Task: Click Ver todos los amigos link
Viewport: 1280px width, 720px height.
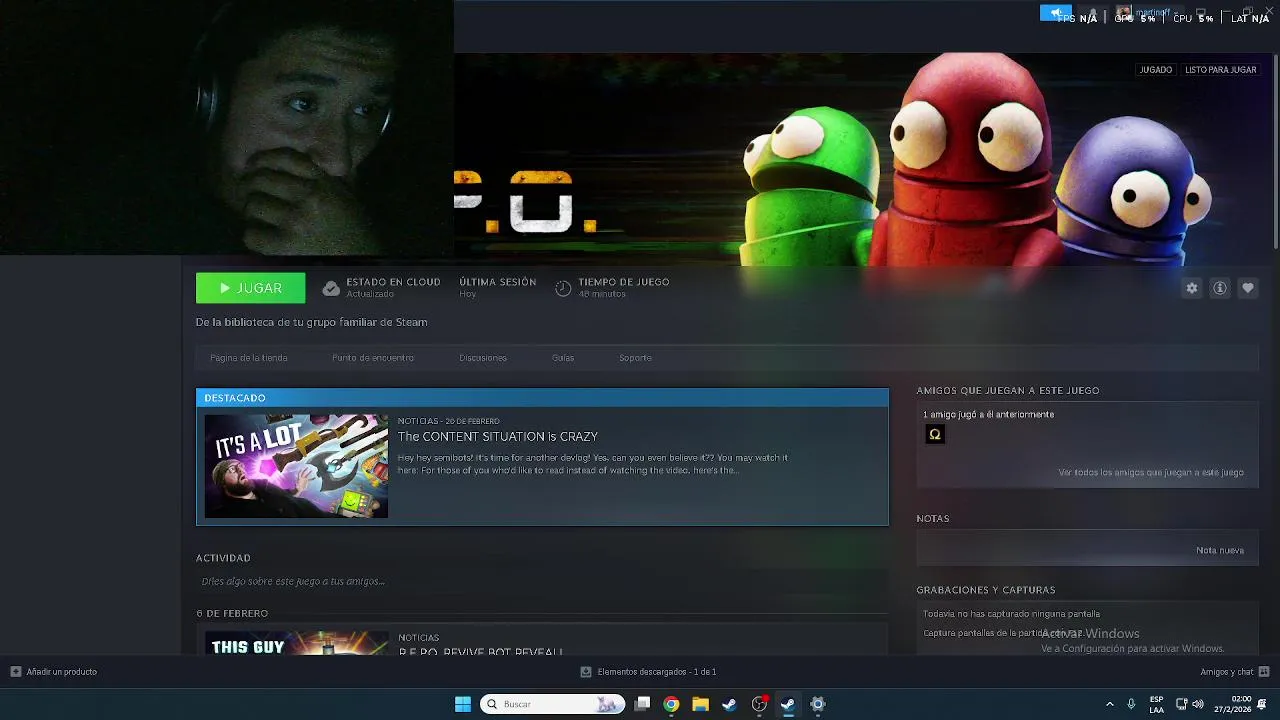Action: pyautogui.click(x=1151, y=472)
